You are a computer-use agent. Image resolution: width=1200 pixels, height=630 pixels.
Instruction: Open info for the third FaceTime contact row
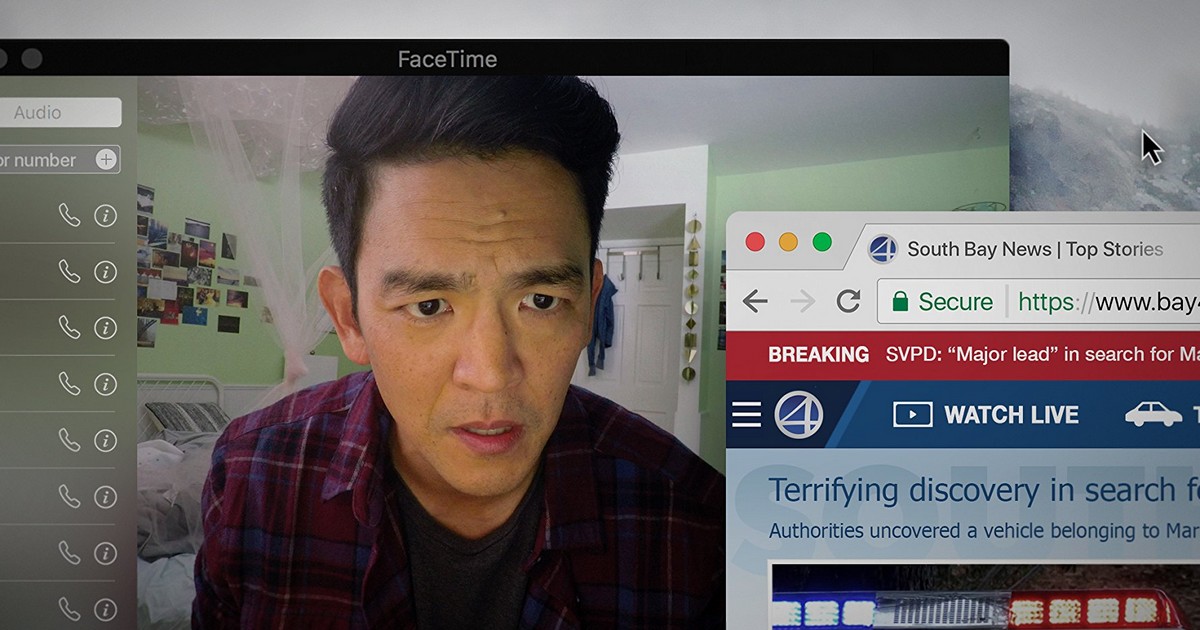tap(105, 327)
